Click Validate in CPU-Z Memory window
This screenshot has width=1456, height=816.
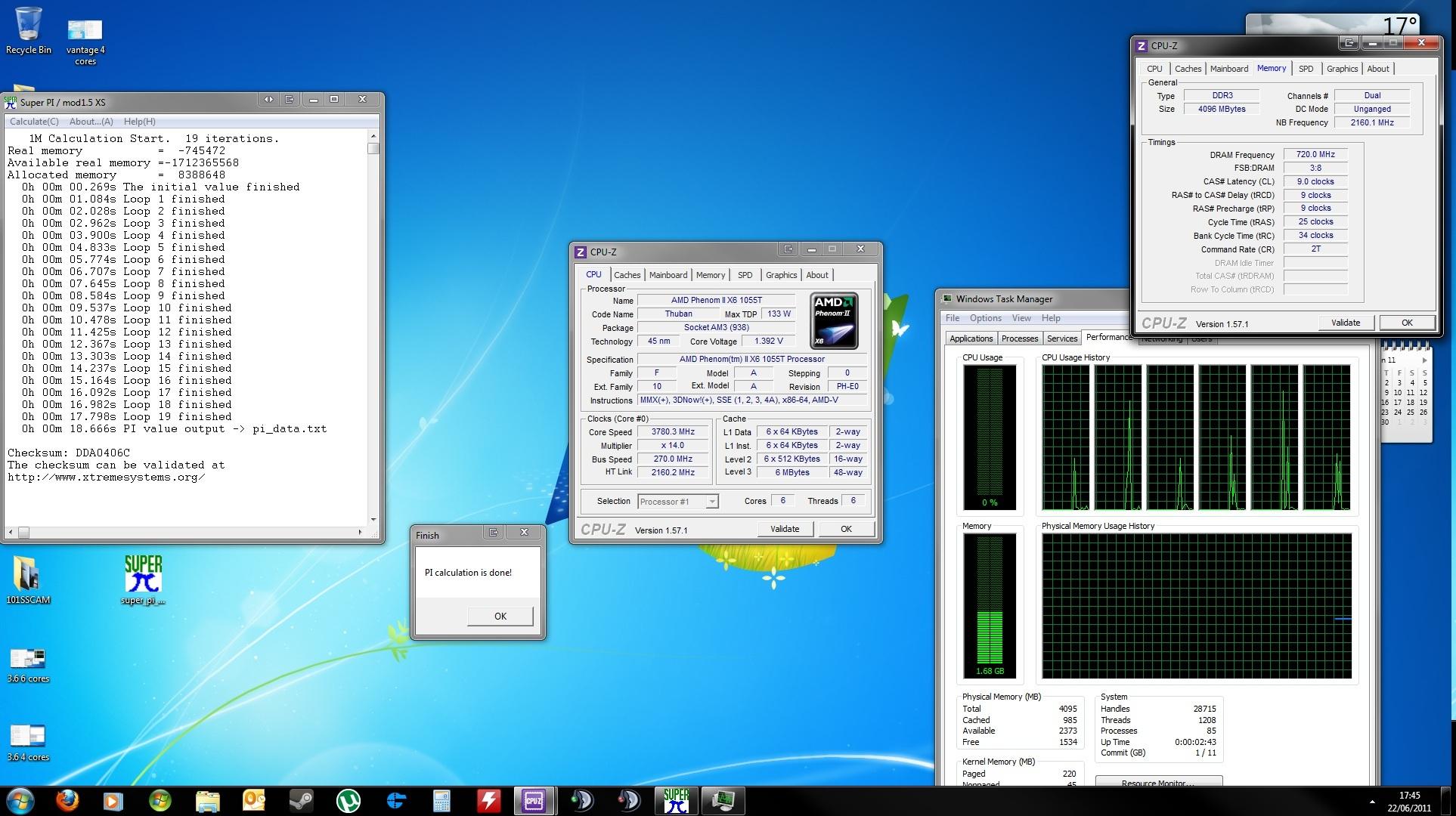(x=1346, y=323)
